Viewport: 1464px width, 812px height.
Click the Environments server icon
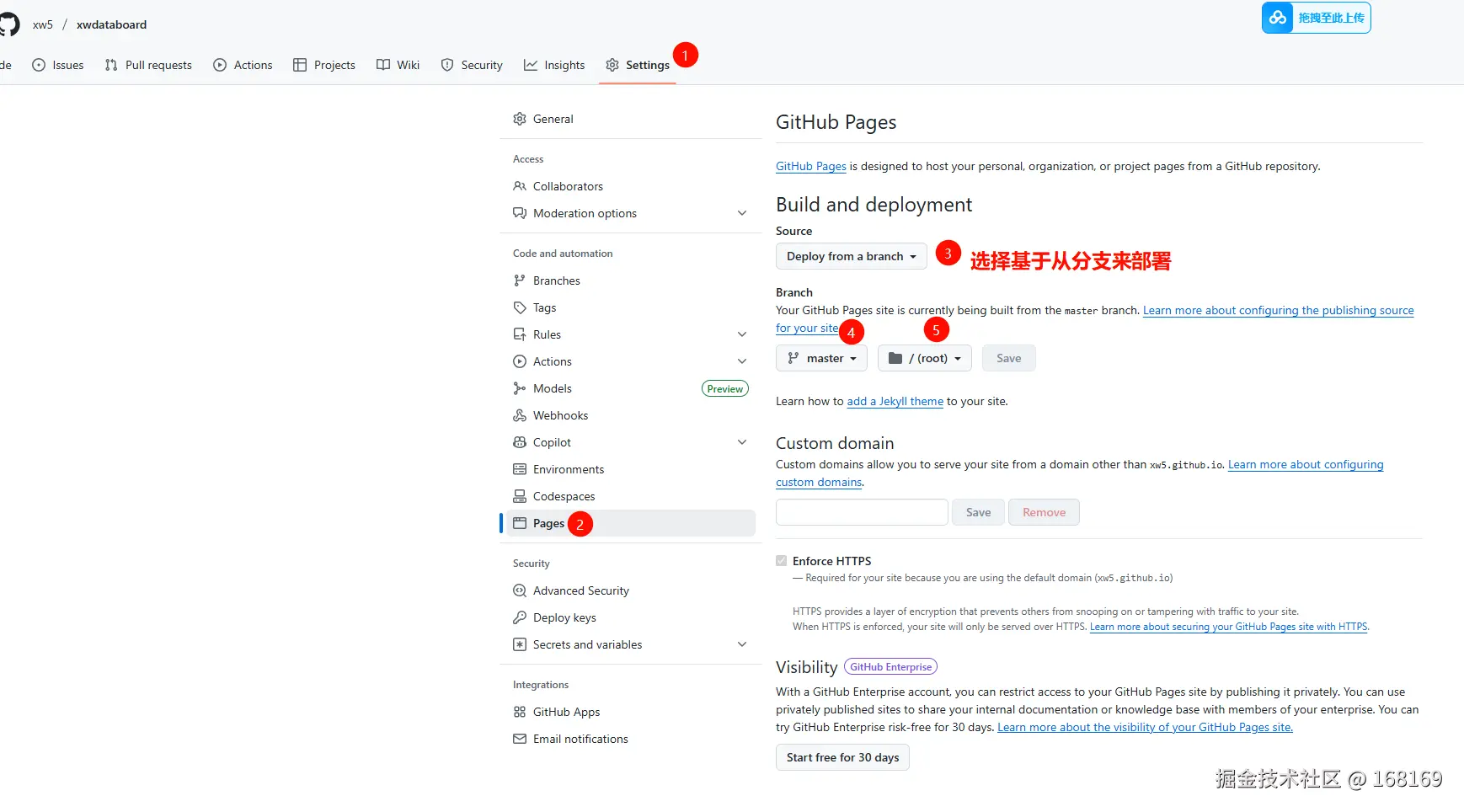tap(520, 469)
